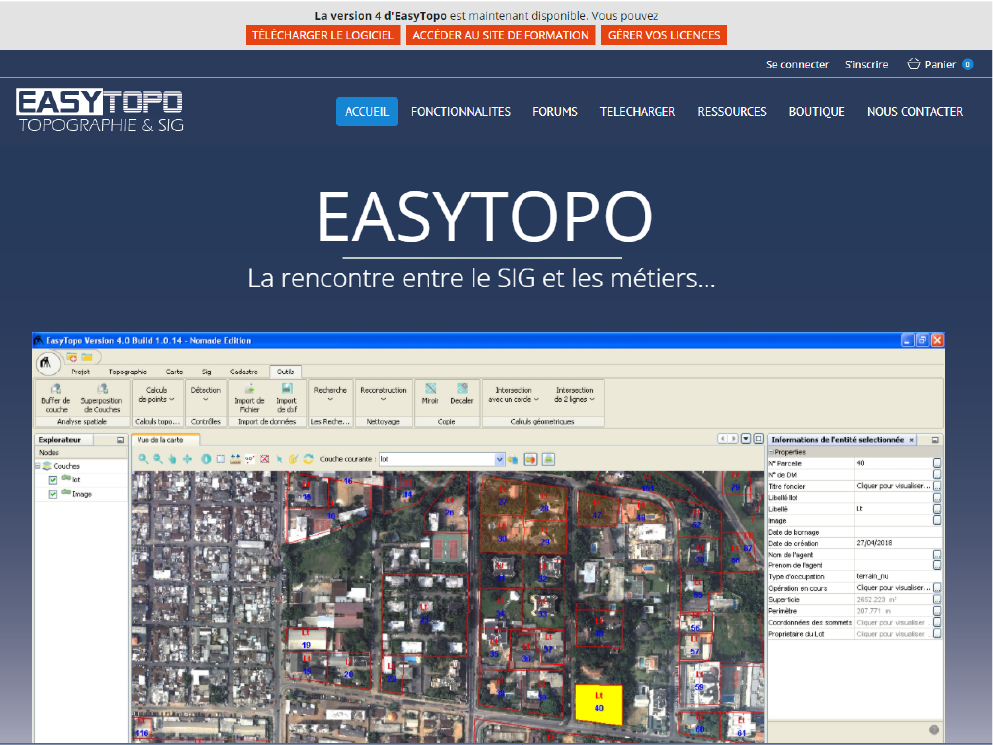Click the Se connecter link
This screenshot has width=993, height=745.
[x=797, y=64]
